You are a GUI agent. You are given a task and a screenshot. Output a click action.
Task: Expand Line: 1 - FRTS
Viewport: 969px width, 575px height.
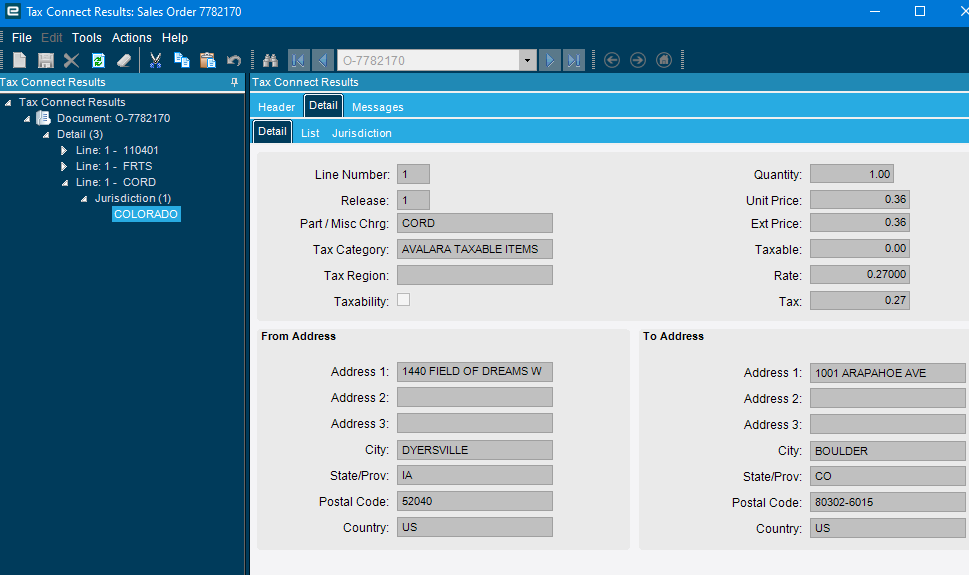[x=64, y=166]
